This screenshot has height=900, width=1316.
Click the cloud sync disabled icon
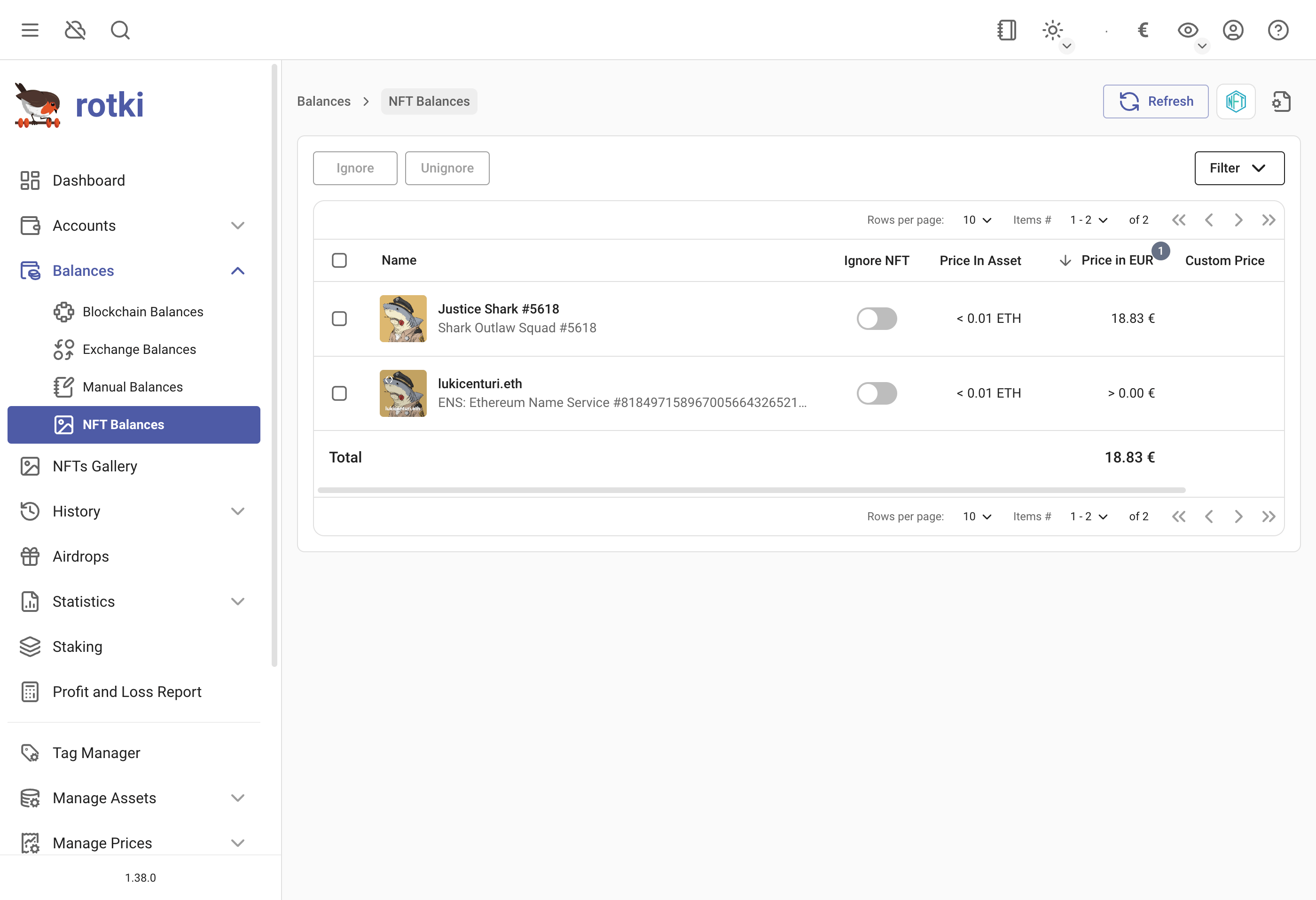(75, 30)
